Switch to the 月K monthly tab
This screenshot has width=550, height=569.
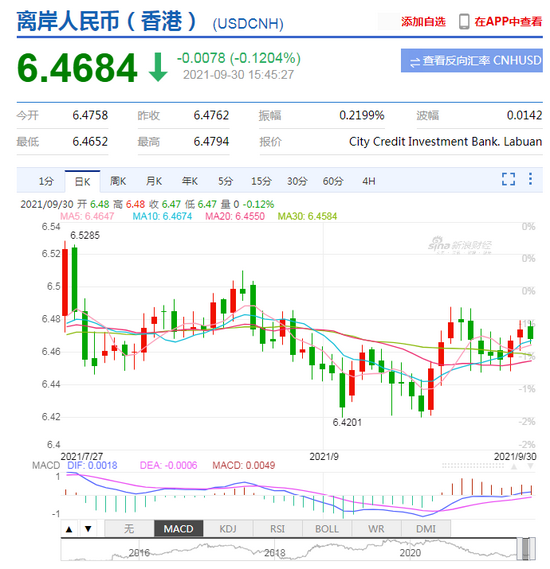(x=154, y=181)
